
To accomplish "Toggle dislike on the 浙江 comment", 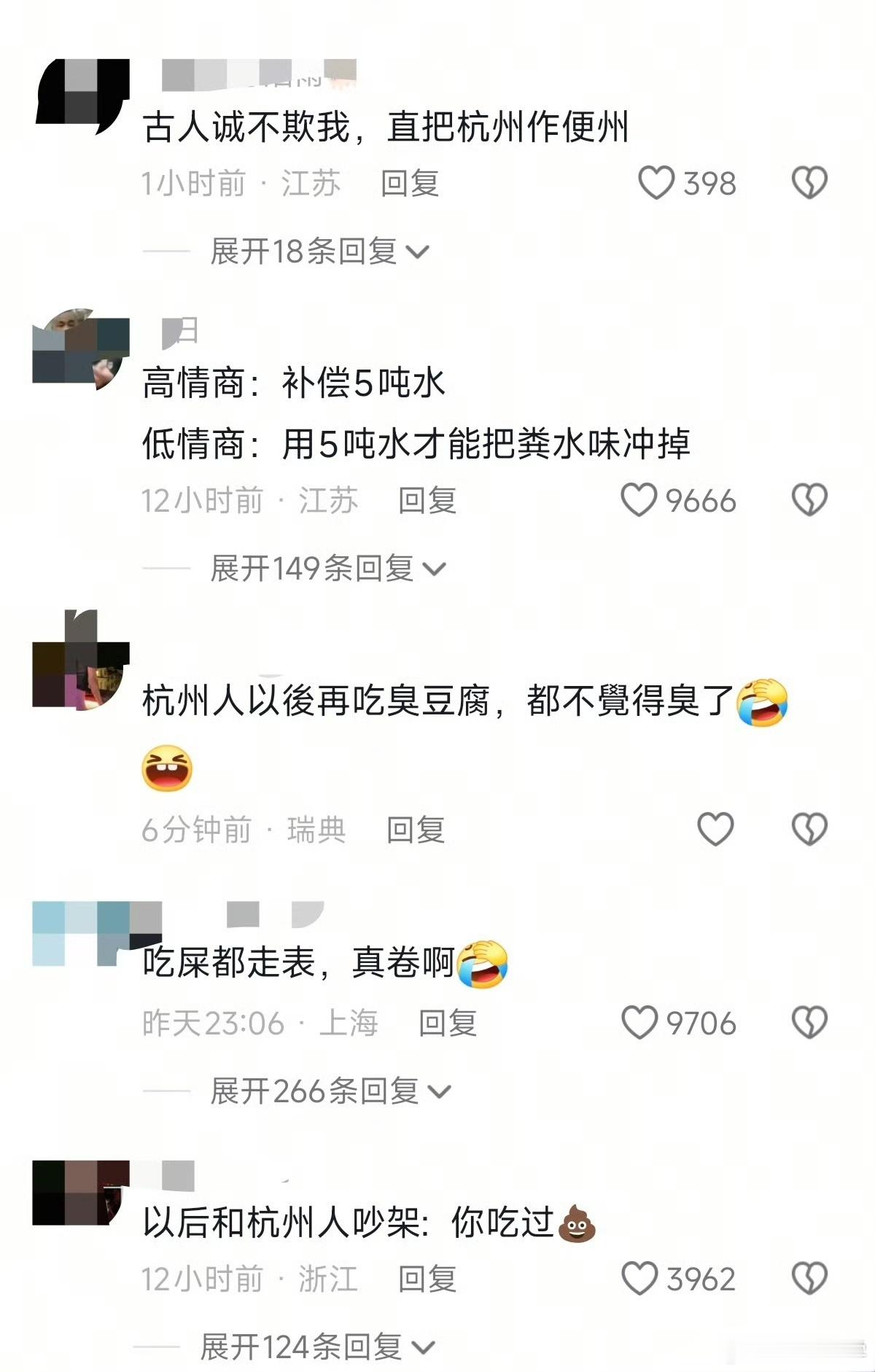I will 809,1279.
